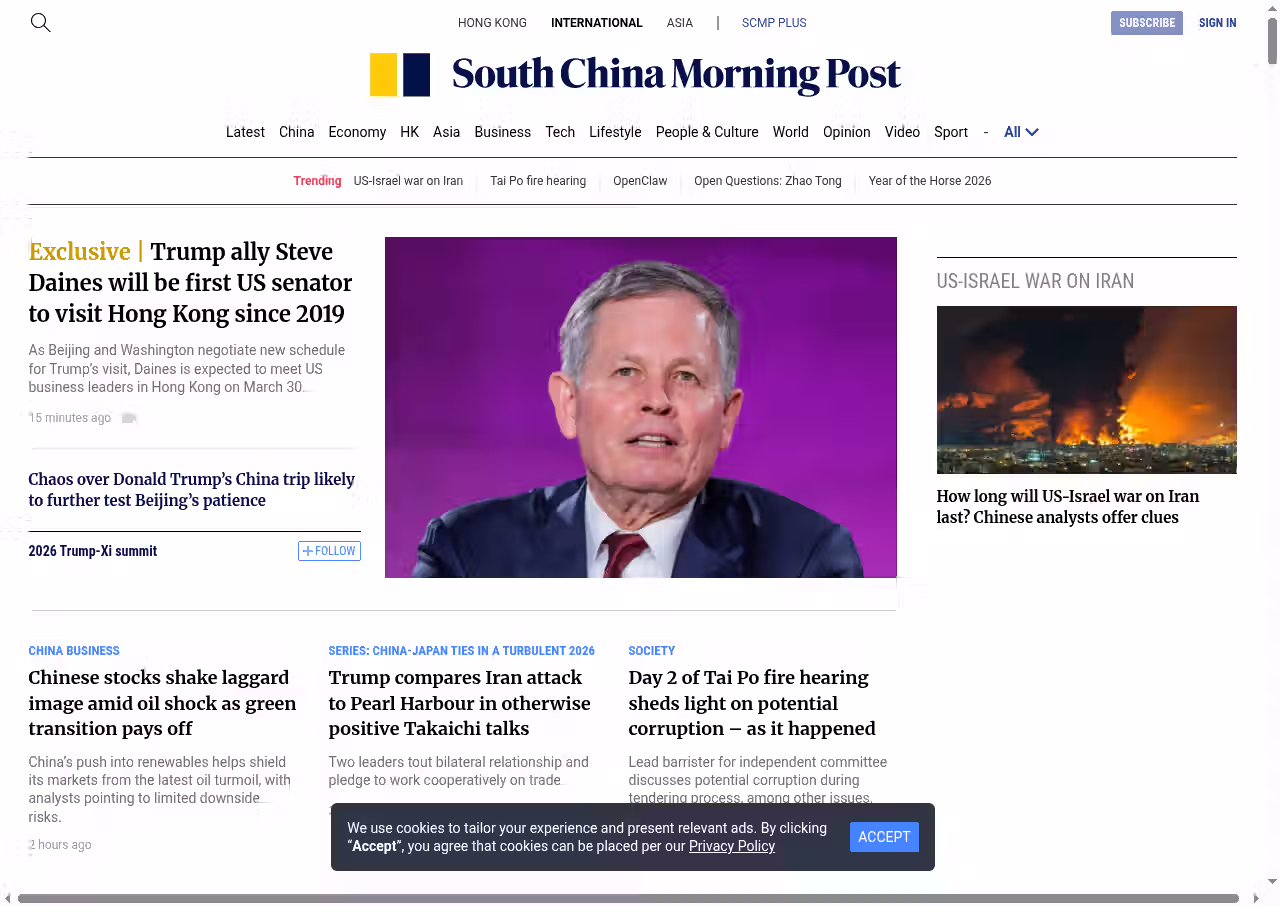Open the People & Culture section

pos(707,132)
